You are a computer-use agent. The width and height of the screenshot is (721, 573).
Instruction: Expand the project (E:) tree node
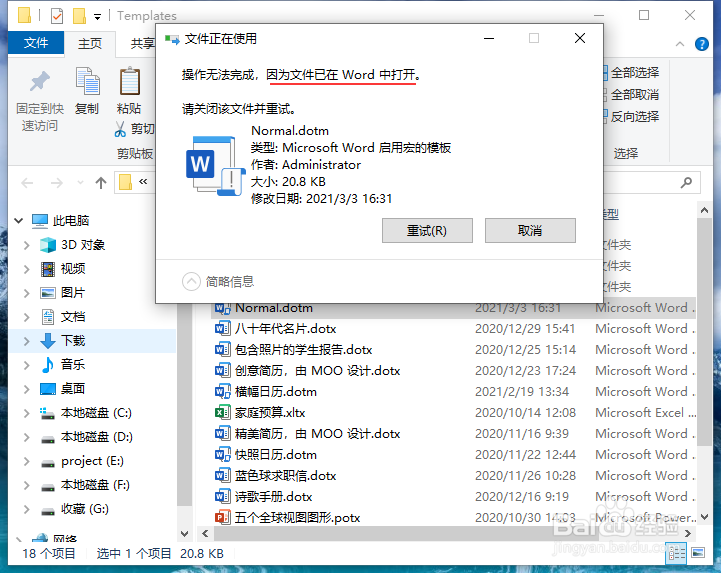tap(27, 461)
